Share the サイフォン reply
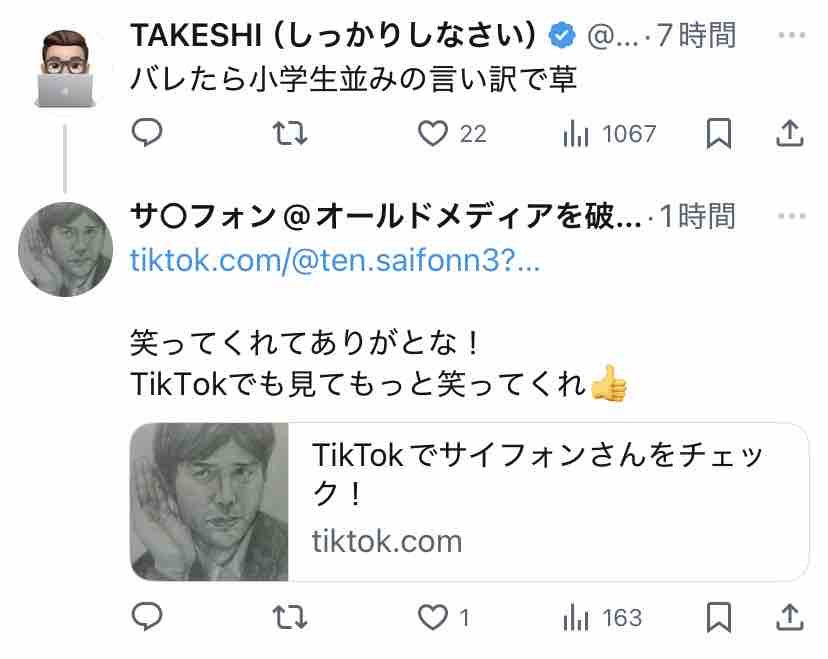This screenshot has width=828, height=659. [789, 618]
